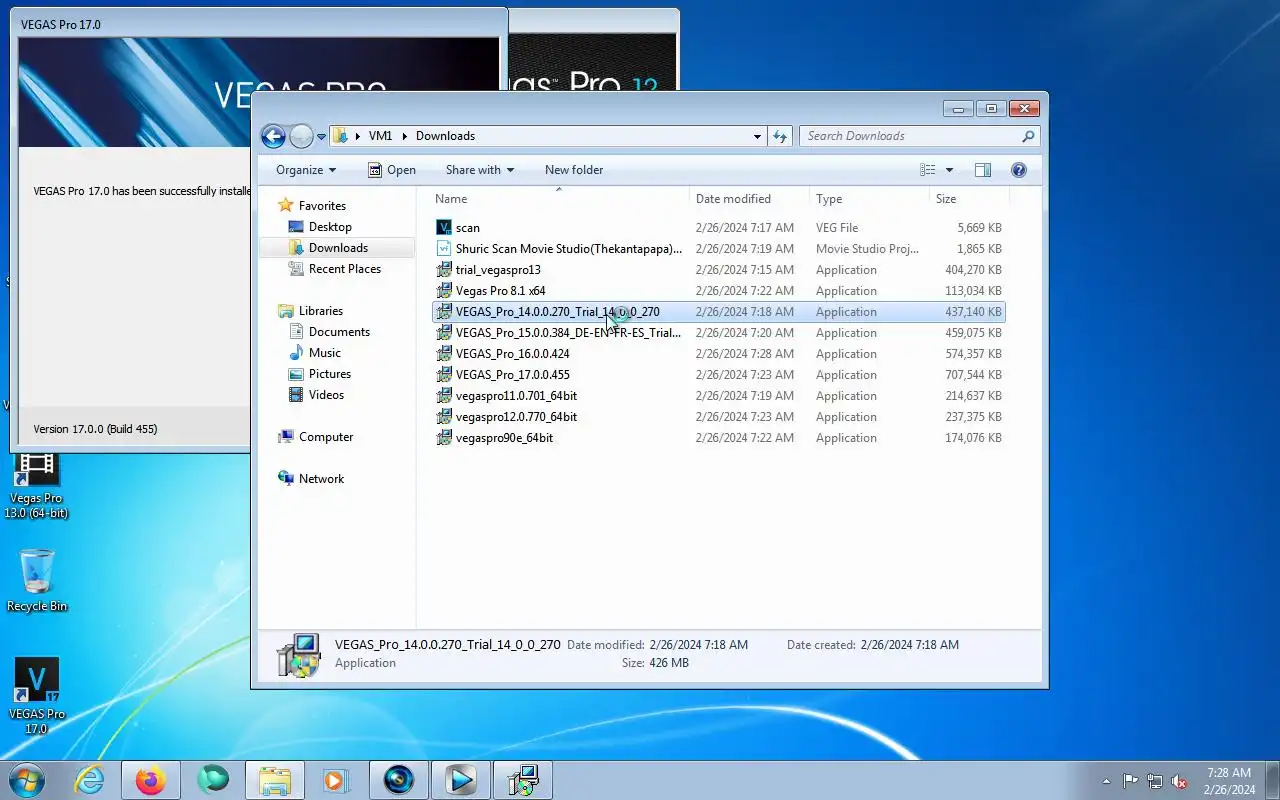Click the volume icon in system tray

click(1180, 781)
